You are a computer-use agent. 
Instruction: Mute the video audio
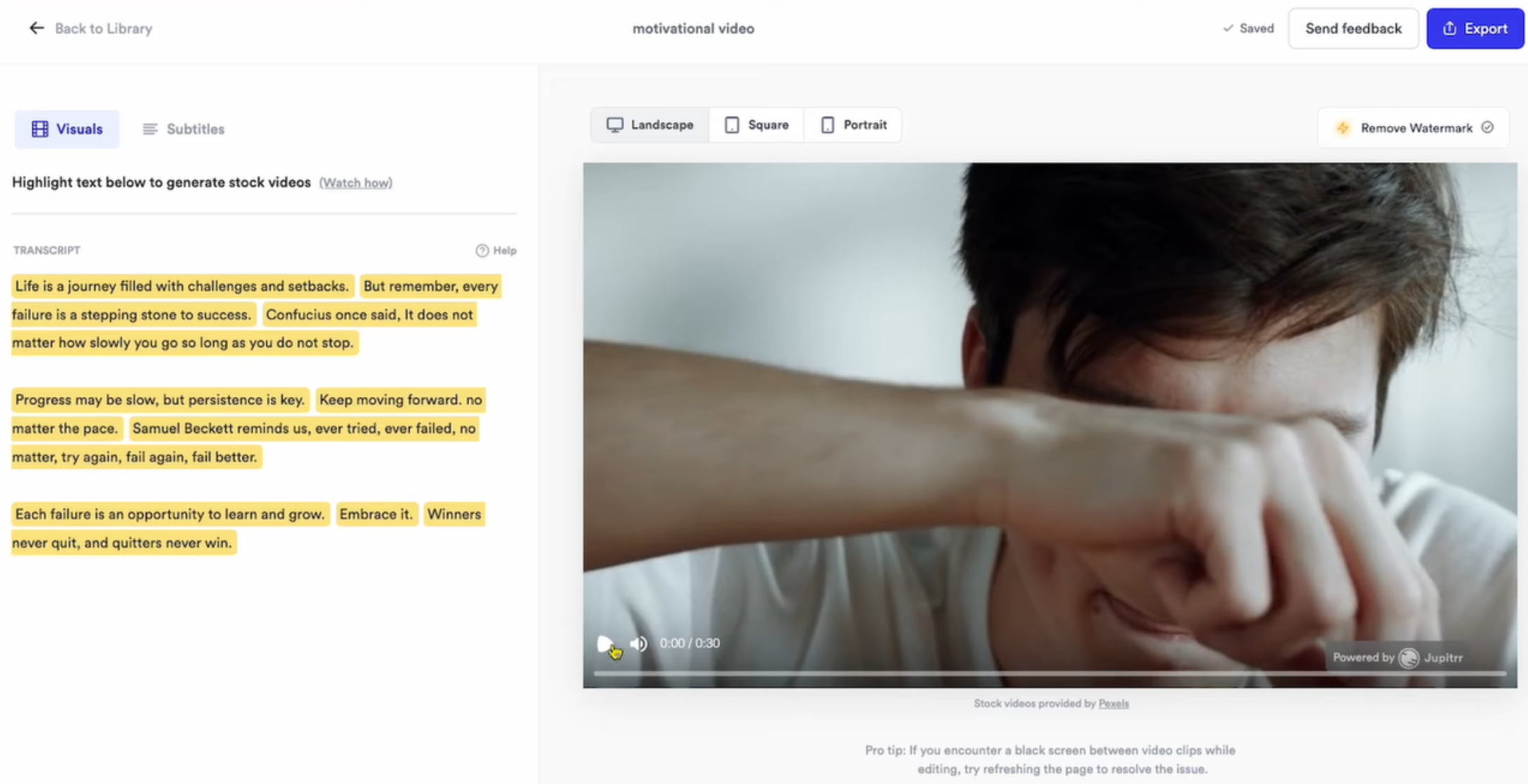tap(638, 643)
